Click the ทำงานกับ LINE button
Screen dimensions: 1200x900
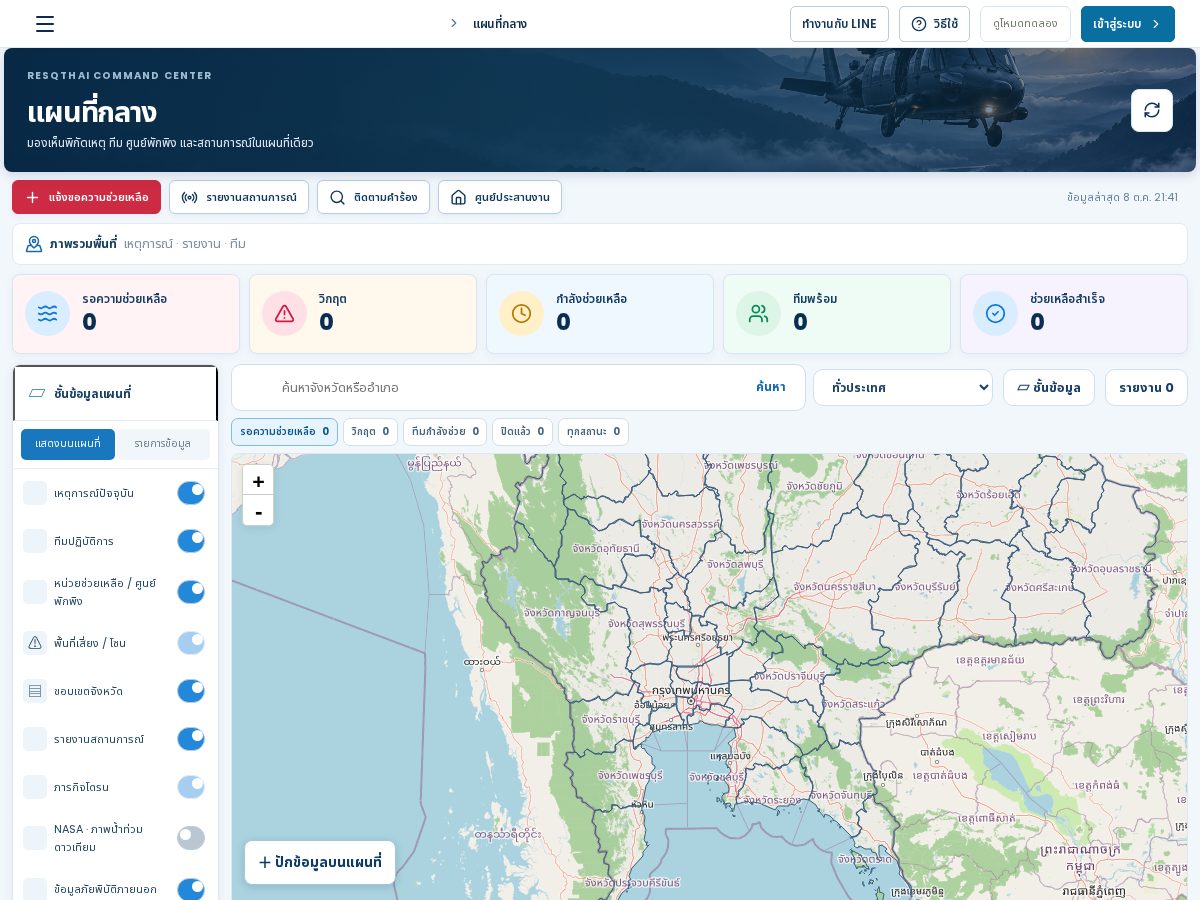839,24
